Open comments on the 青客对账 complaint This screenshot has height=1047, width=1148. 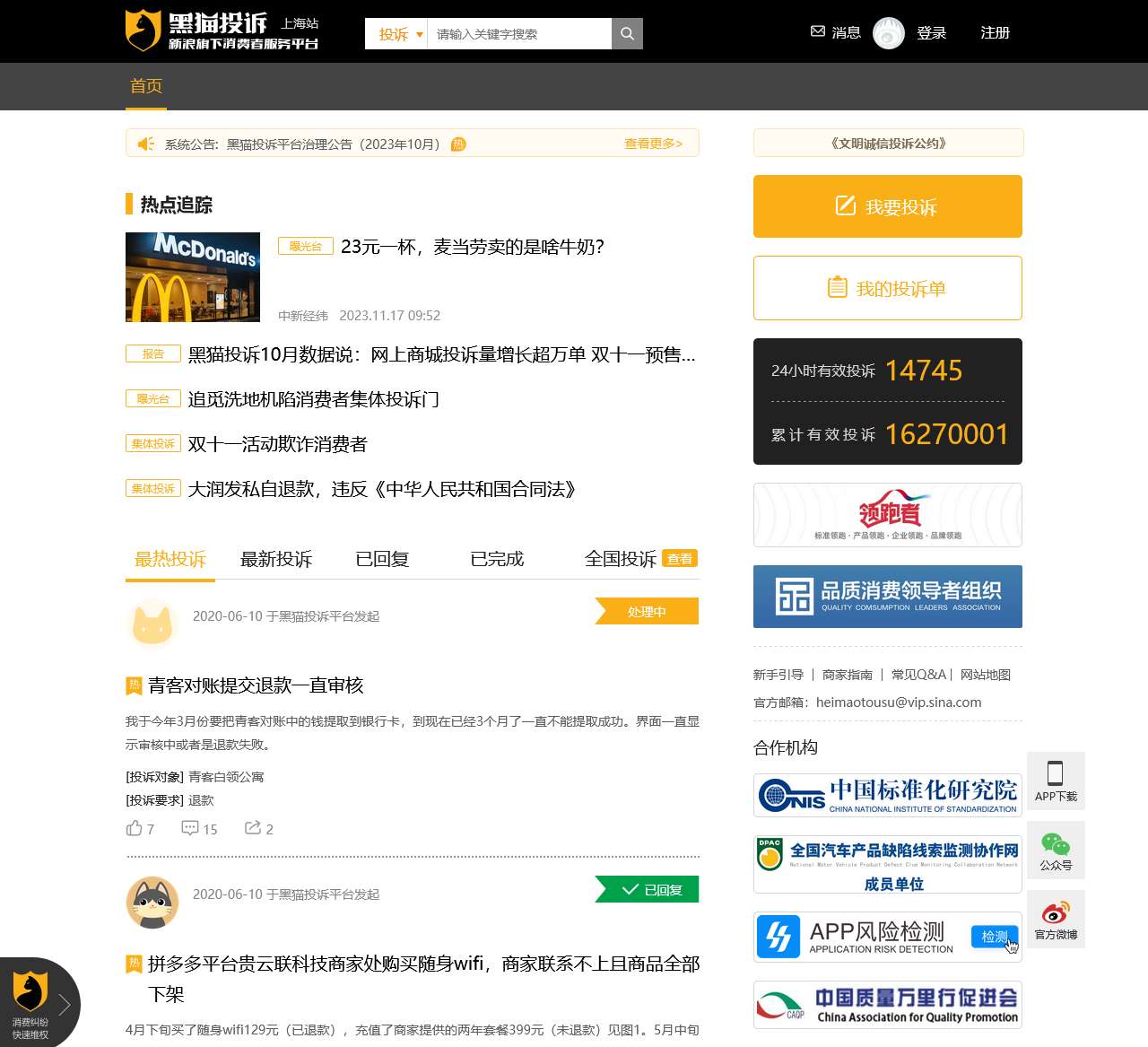190,828
